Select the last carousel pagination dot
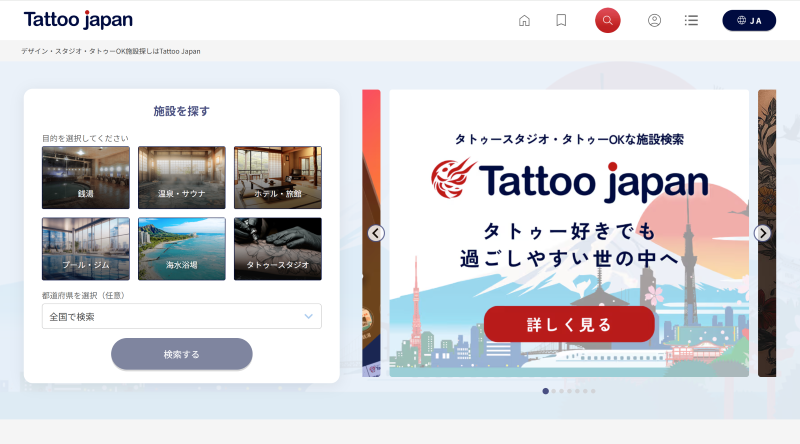Viewport: 800px width, 444px height. (593, 391)
